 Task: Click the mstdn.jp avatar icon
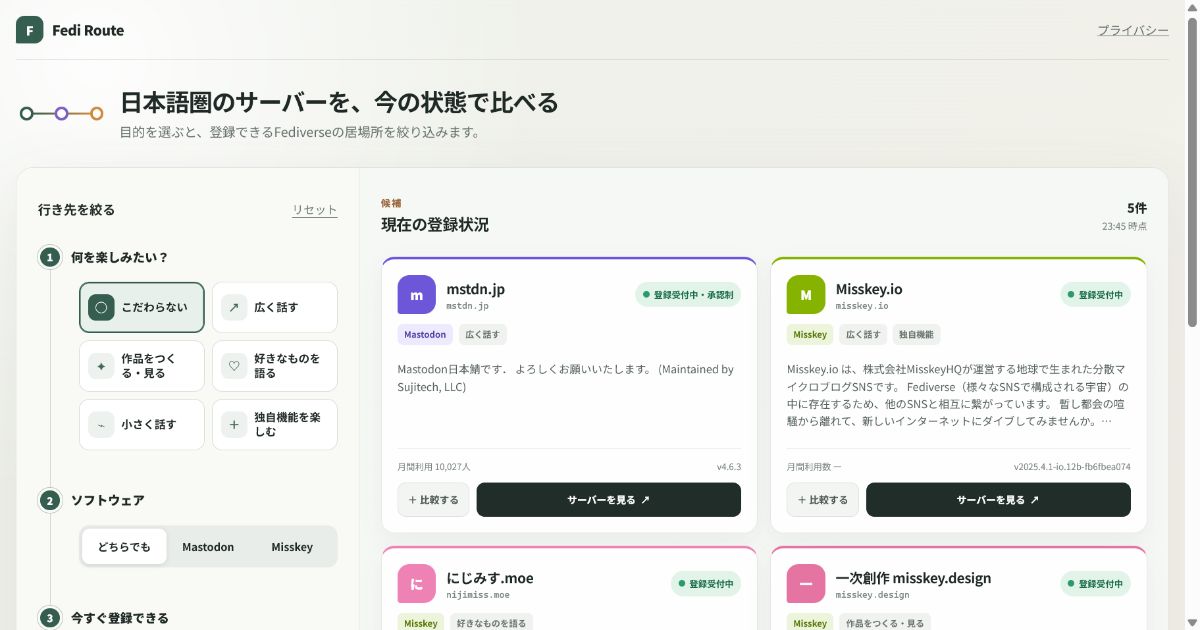coord(417,295)
